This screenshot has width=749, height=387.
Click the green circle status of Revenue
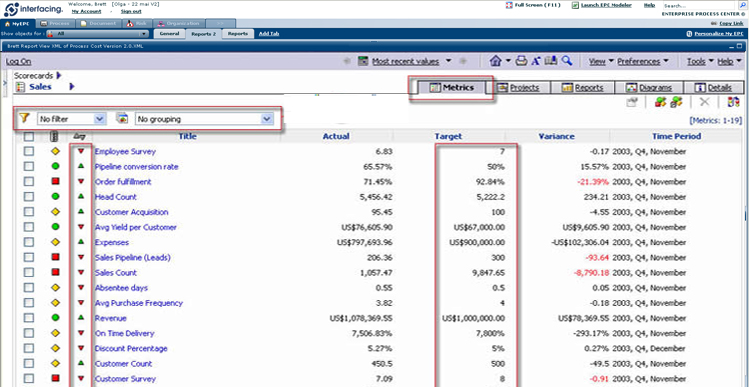pos(55,318)
